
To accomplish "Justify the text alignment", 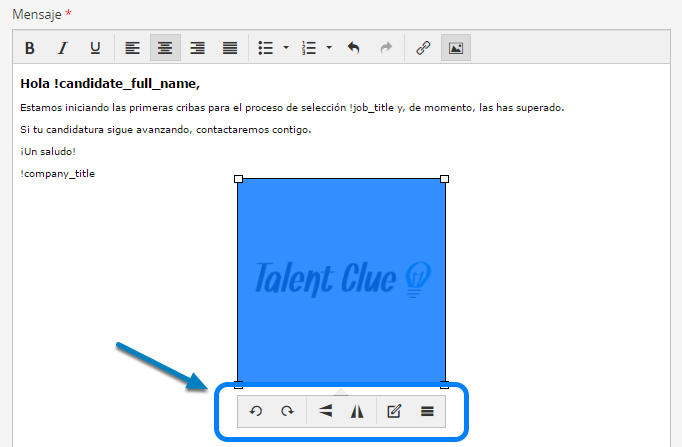I will click(230, 48).
